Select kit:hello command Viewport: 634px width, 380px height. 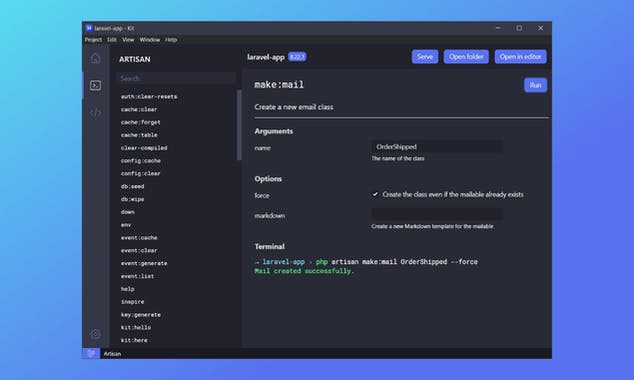[x=135, y=327]
